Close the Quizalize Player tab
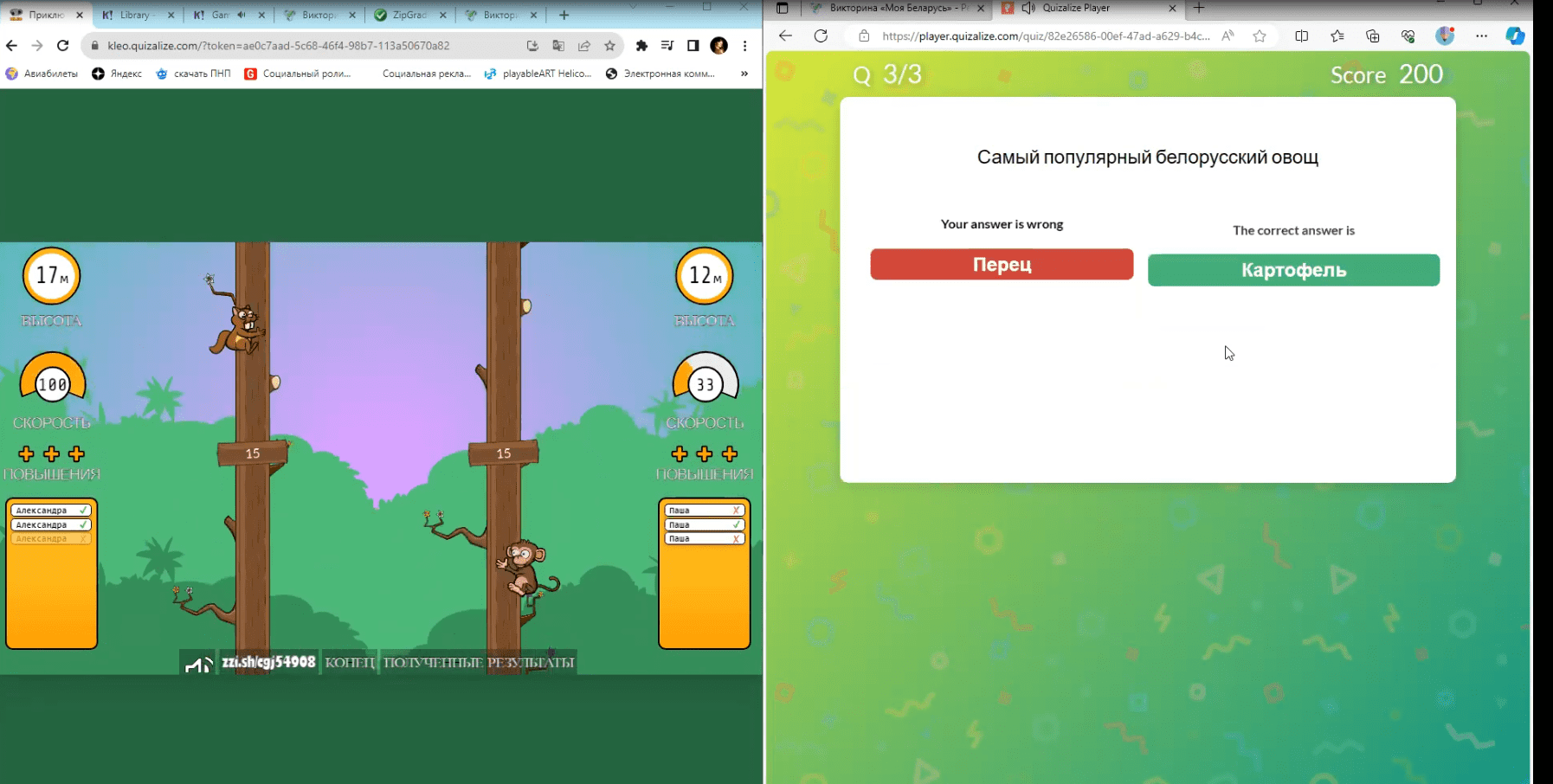This screenshot has height=784, width=1553. 1173,8
